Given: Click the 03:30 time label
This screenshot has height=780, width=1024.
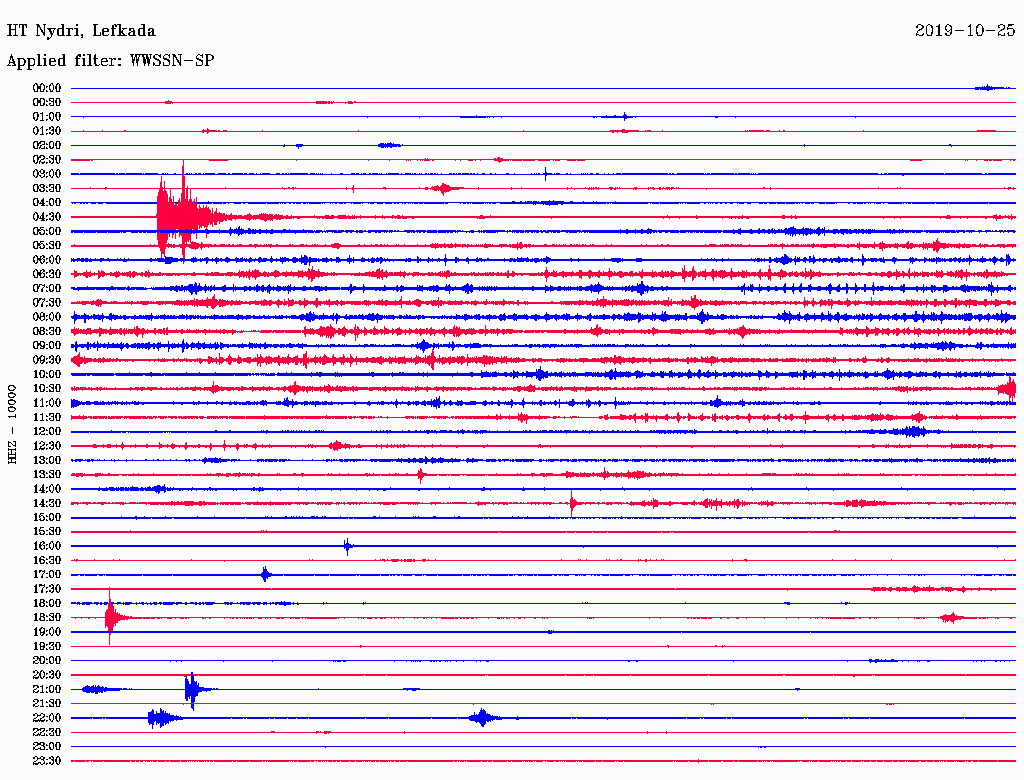Looking at the screenshot, I should (46, 188).
